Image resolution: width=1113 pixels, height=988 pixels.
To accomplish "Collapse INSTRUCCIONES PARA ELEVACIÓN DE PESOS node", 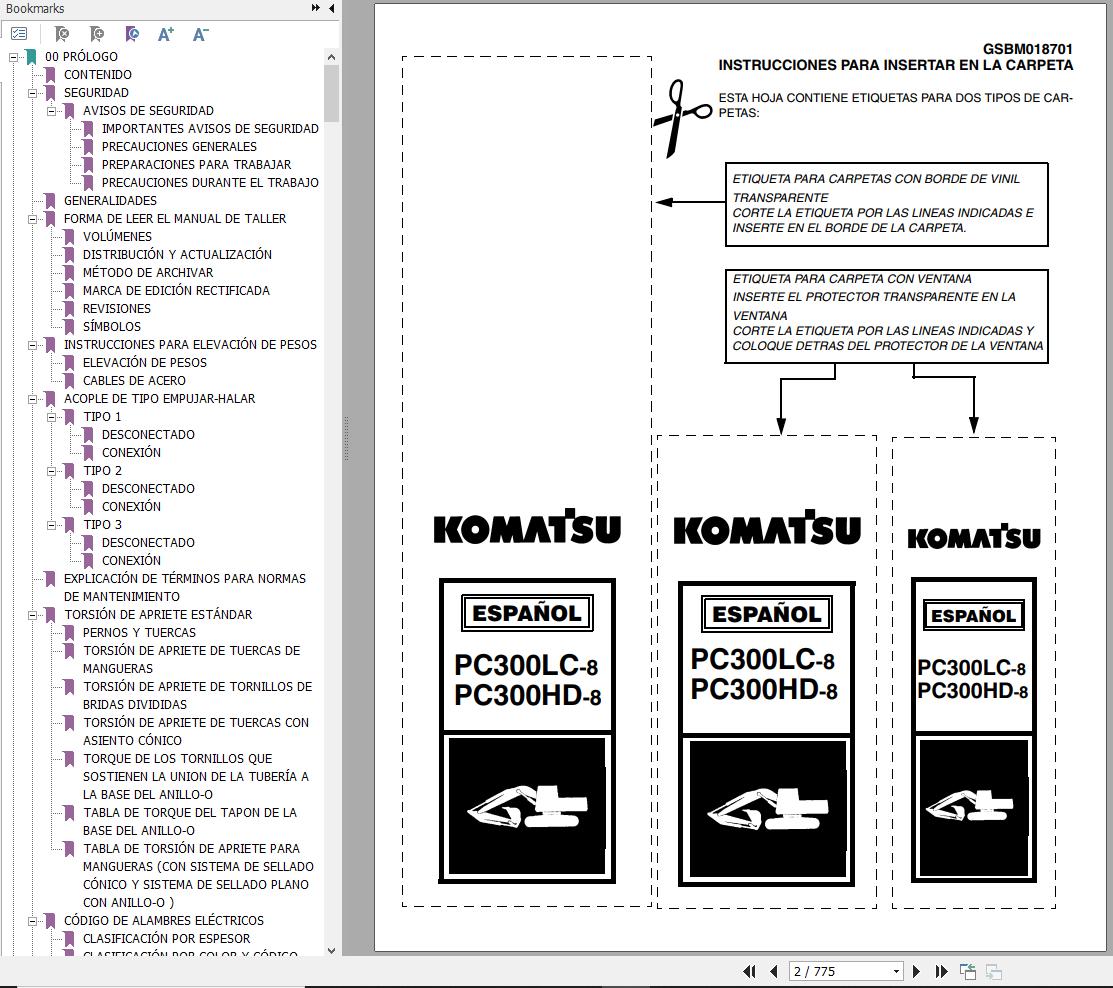I will (32, 345).
